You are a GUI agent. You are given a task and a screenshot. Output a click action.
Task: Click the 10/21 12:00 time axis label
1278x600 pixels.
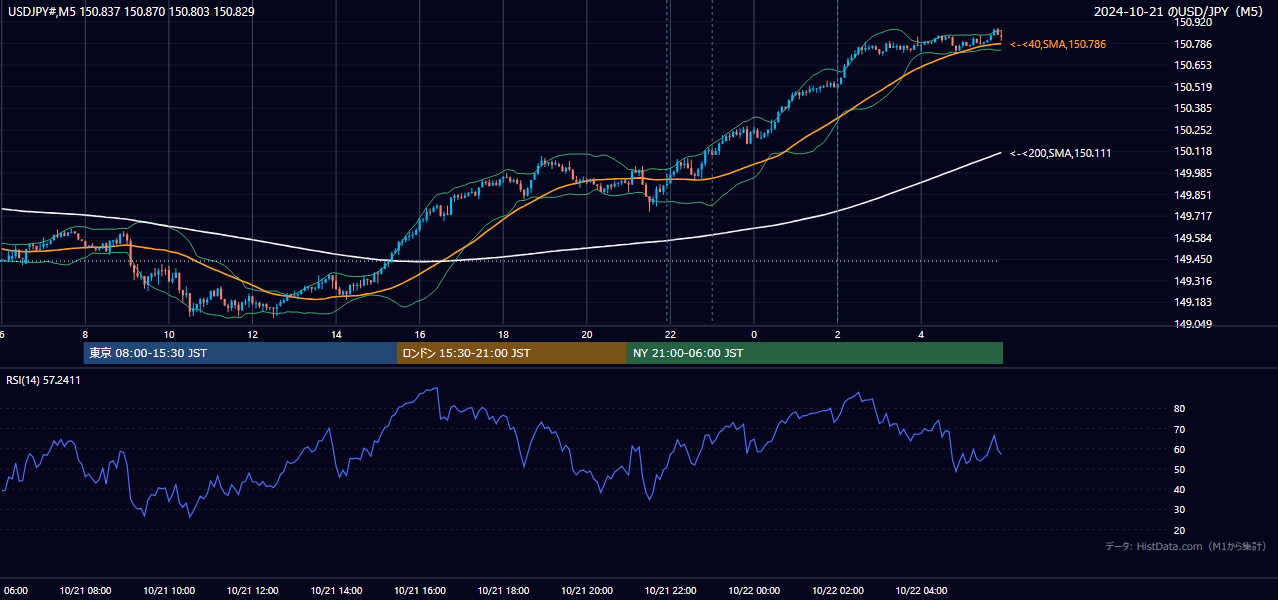pos(252,591)
